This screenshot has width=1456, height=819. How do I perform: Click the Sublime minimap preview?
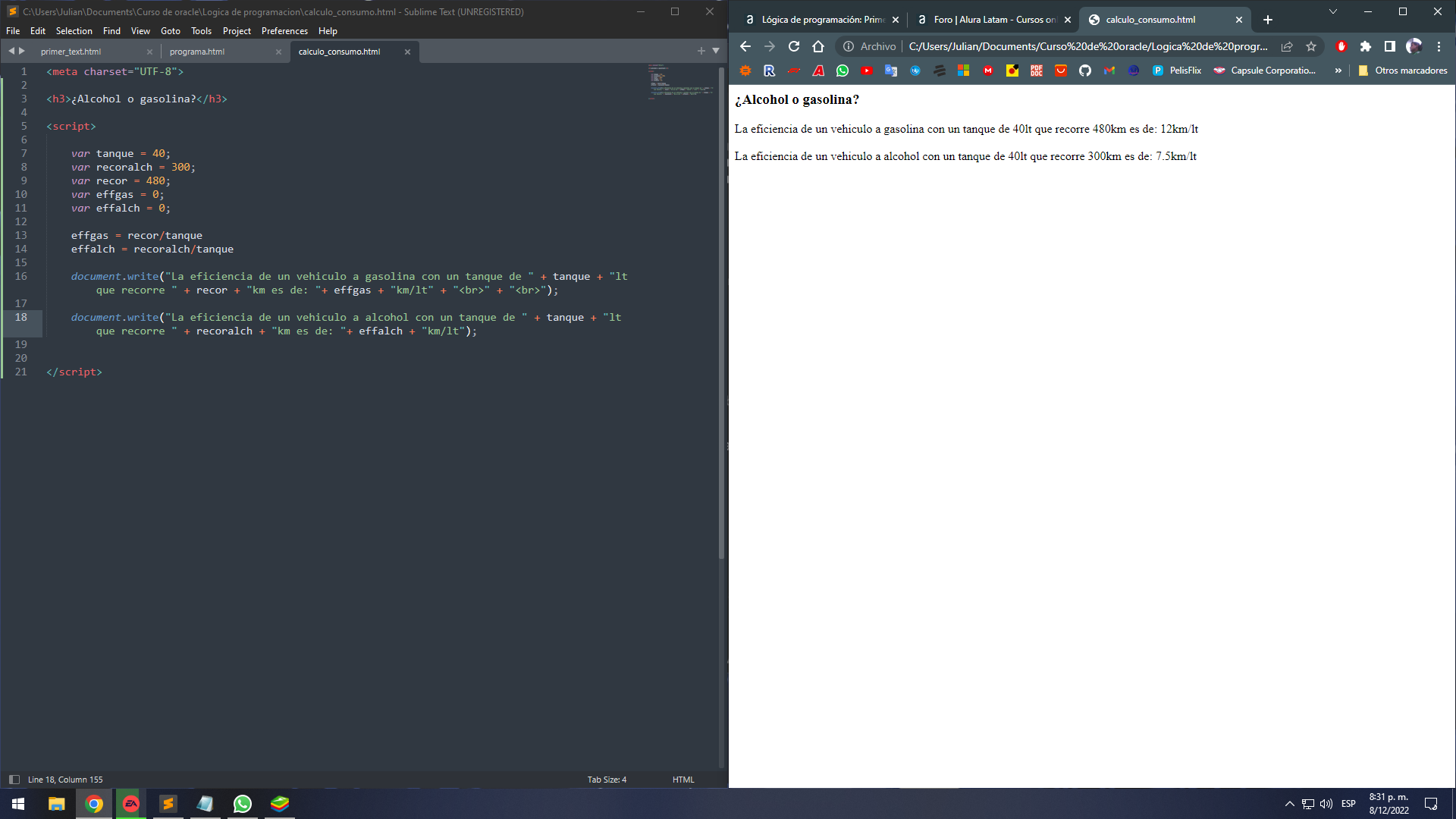click(680, 82)
